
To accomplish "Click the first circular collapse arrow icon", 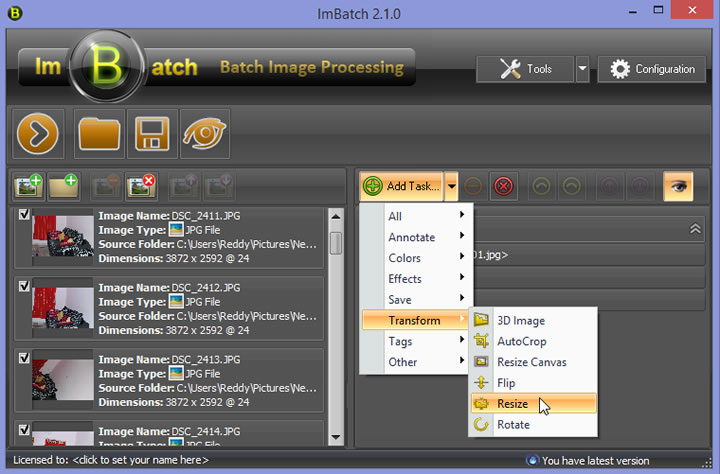I will (541, 186).
